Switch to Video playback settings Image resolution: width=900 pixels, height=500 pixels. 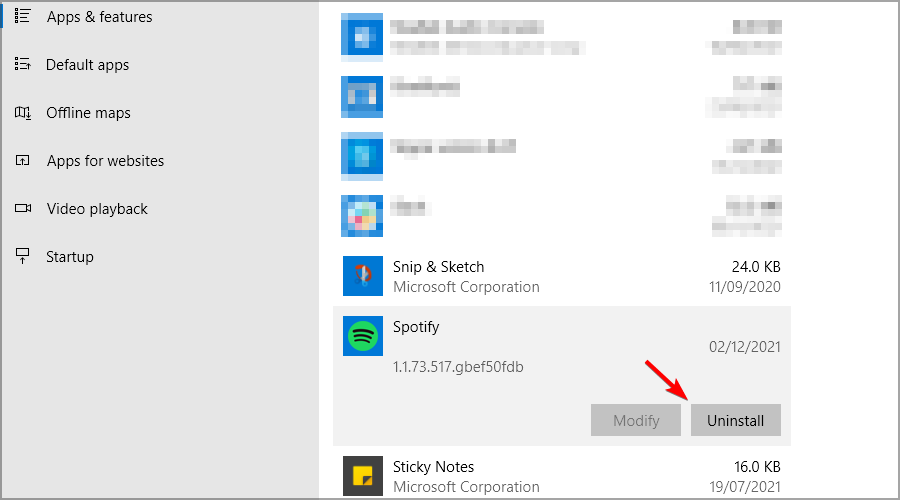[x=98, y=209]
